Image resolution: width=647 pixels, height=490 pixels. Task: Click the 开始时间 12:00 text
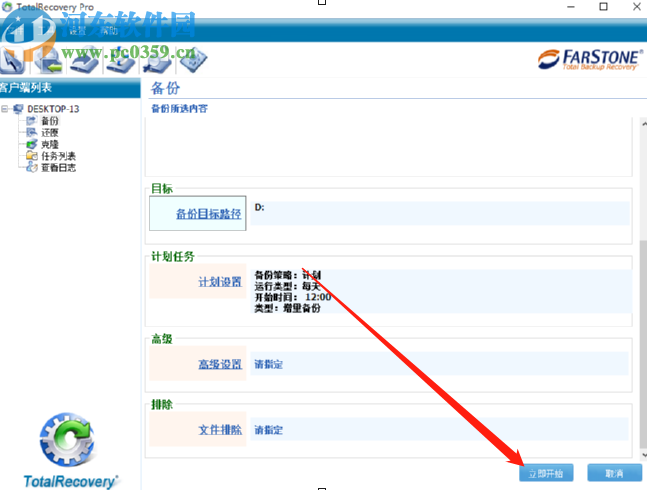pos(293,297)
